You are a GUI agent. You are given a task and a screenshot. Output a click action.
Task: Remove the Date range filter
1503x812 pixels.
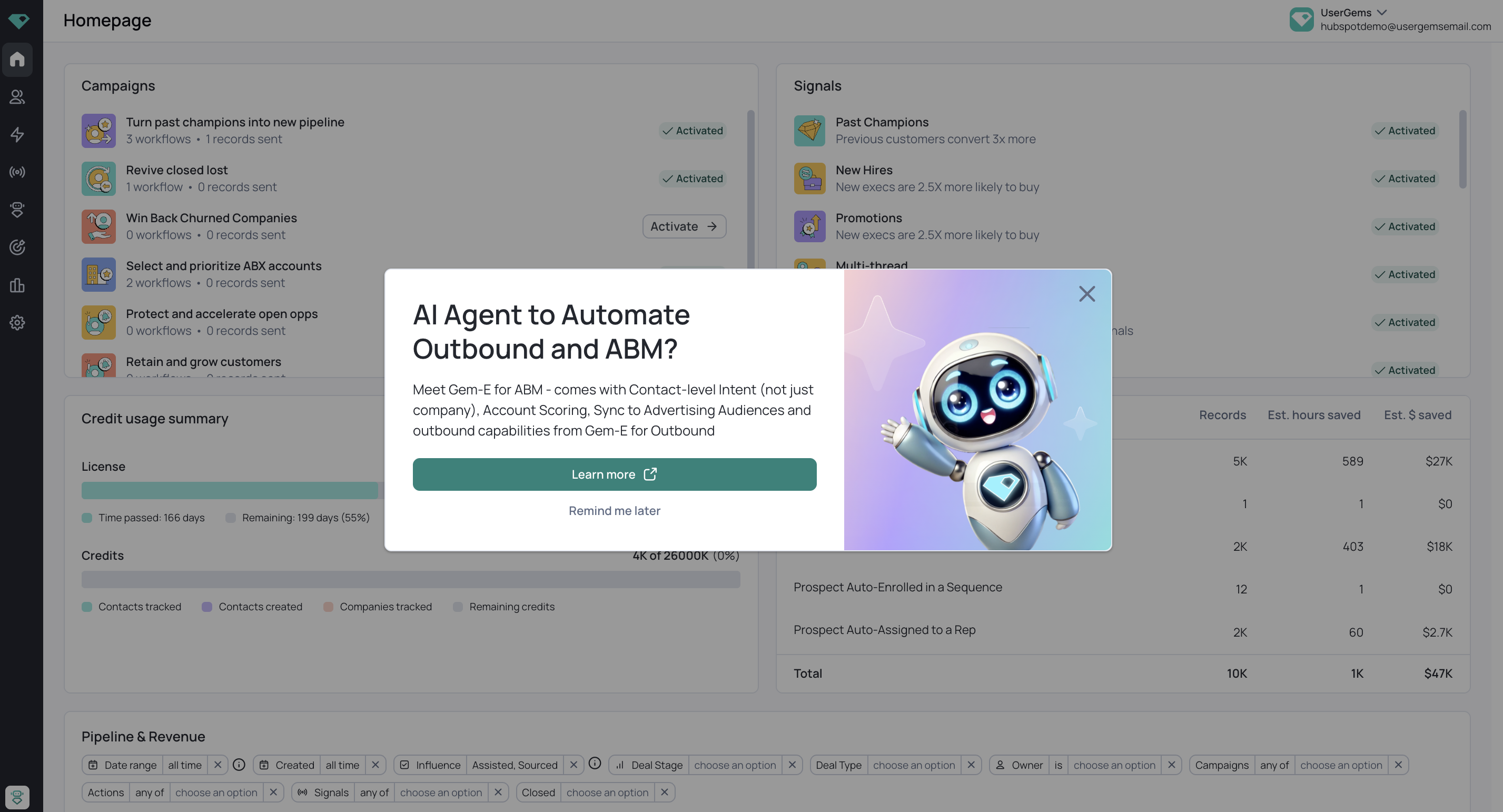click(x=217, y=765)
